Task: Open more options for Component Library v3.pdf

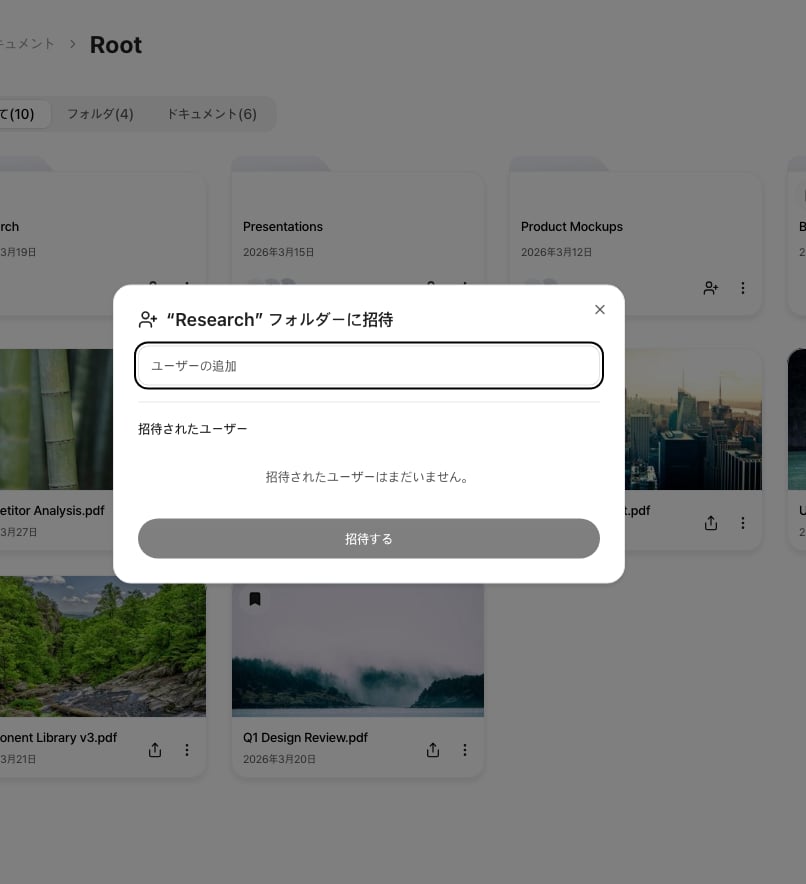Action: click(x=187, y=750)
